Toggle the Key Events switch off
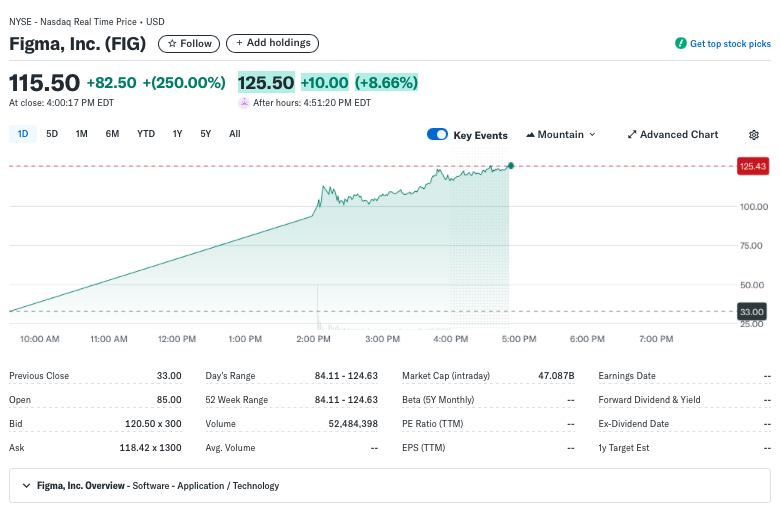Viewport: 780px width, 511px height. (437, 135)
